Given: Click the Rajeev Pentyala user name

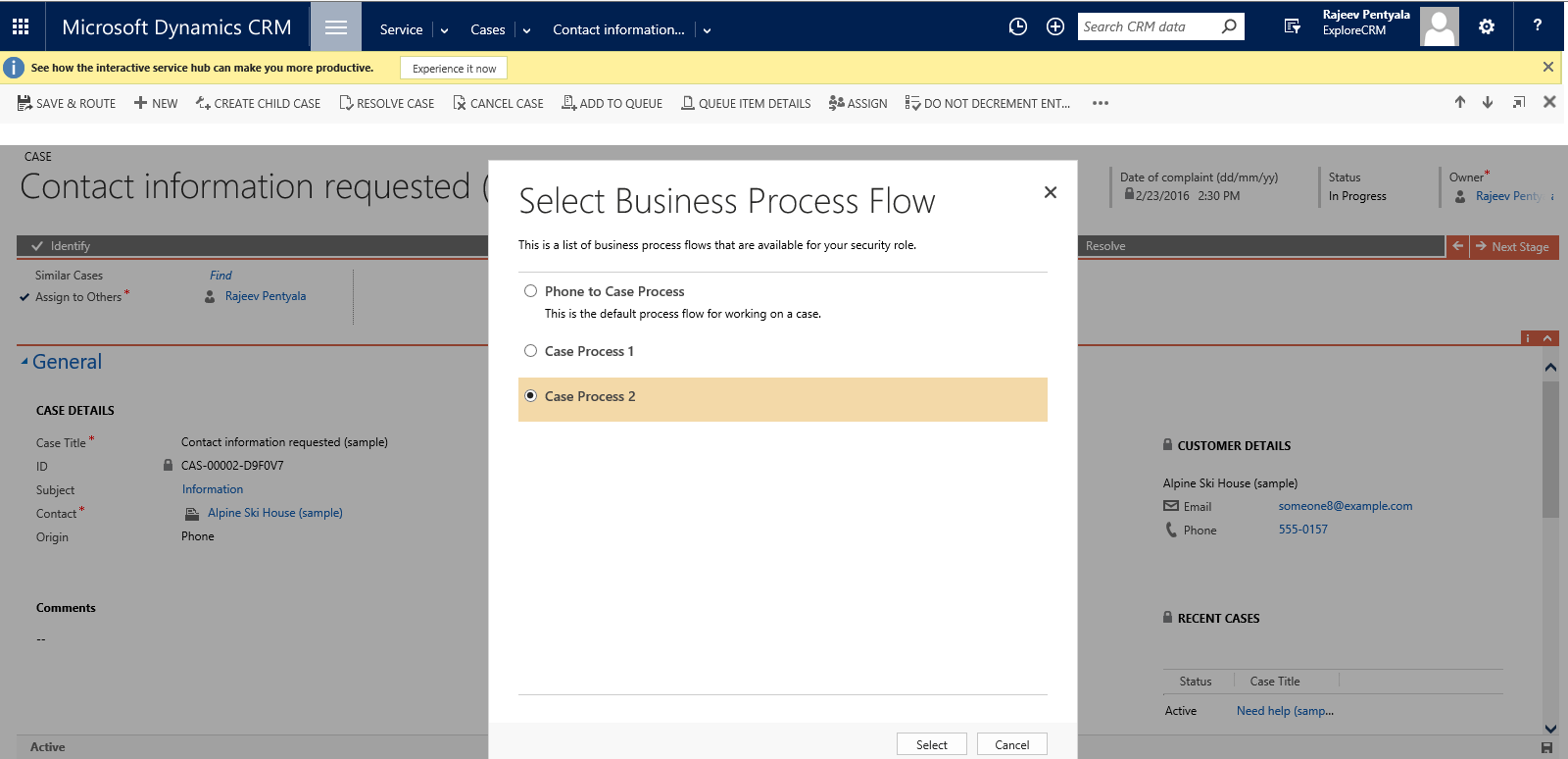Looking at the screenshot, I should (1366, 15).
